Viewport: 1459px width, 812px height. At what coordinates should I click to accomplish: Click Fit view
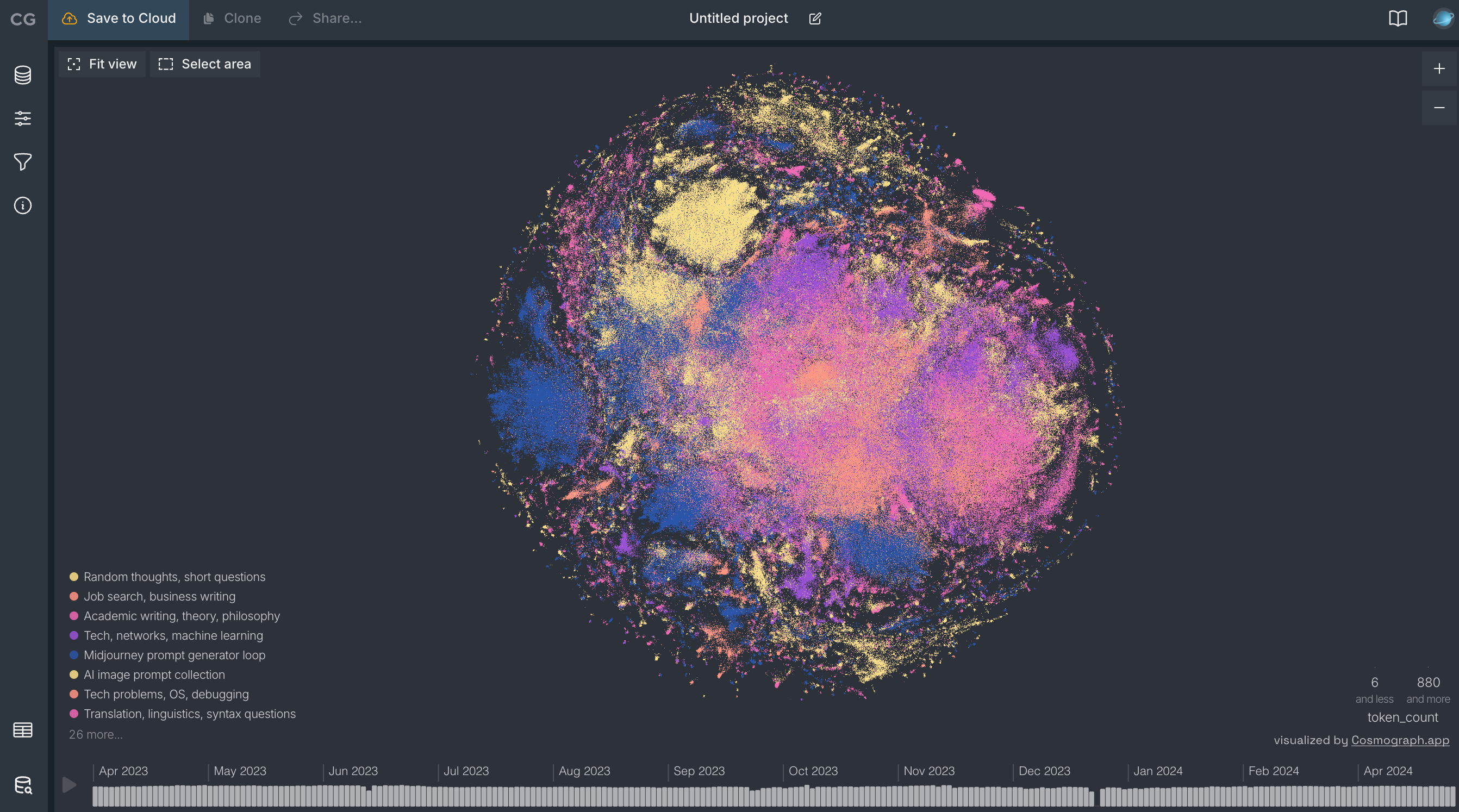coord(102,64)
